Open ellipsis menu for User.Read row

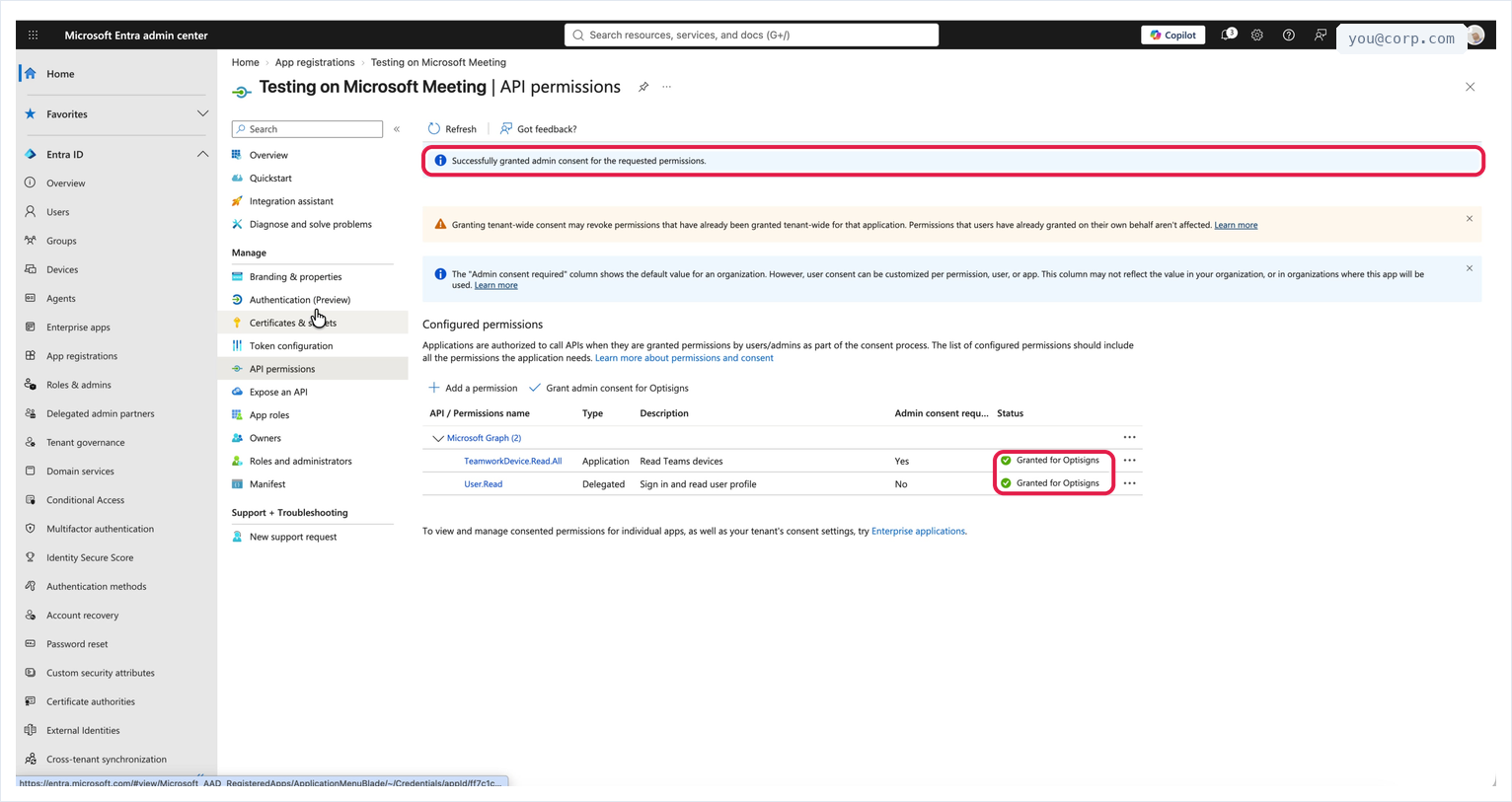1129,483
